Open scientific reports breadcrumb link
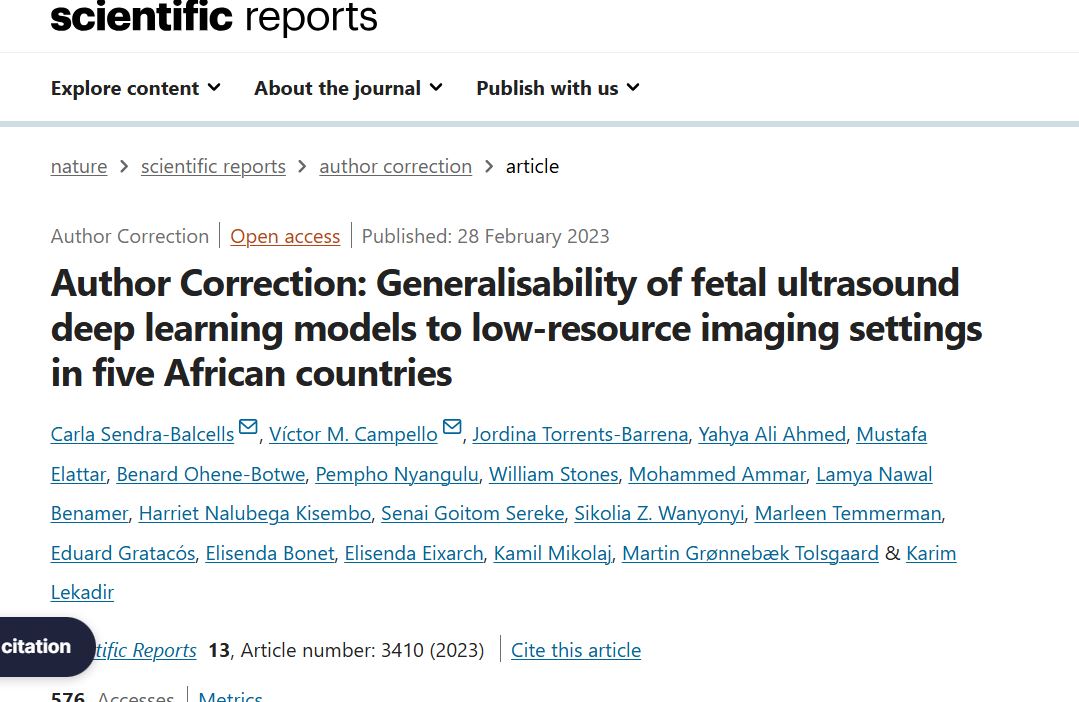1079x702 pixels. pyautogui.click(x=213, y=166)
